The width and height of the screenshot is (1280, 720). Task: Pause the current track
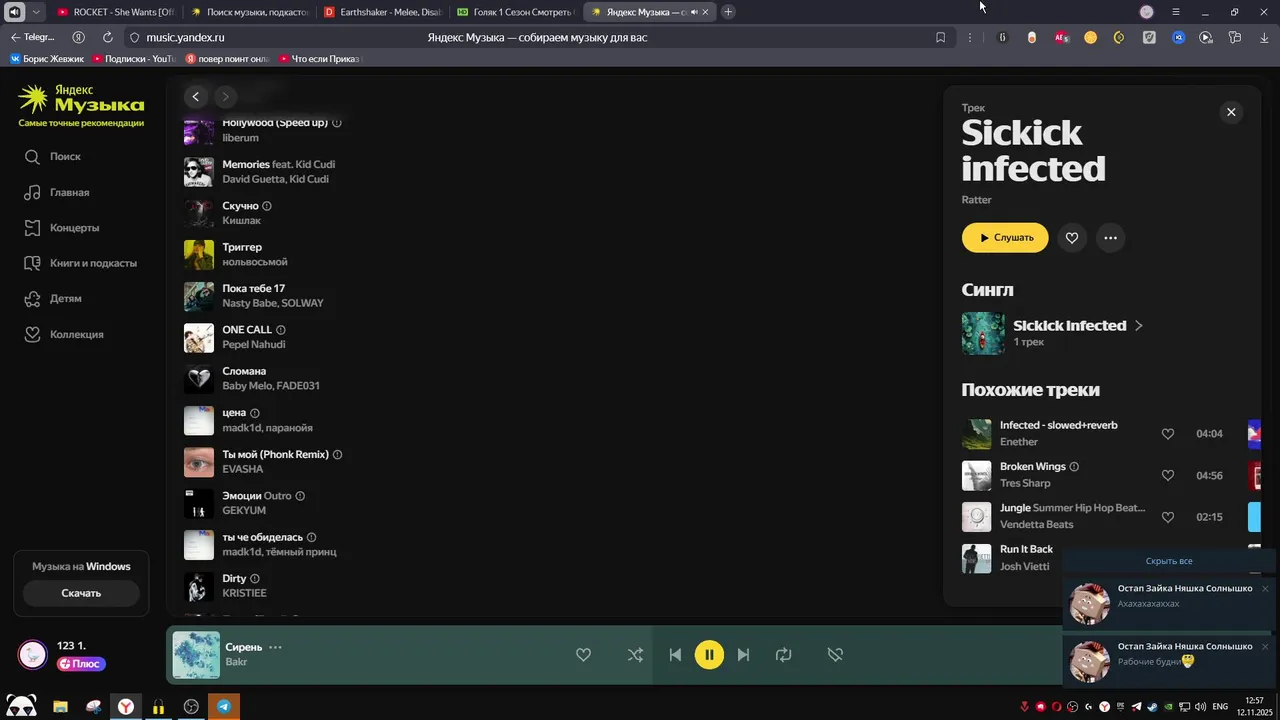tap(709, 655)
